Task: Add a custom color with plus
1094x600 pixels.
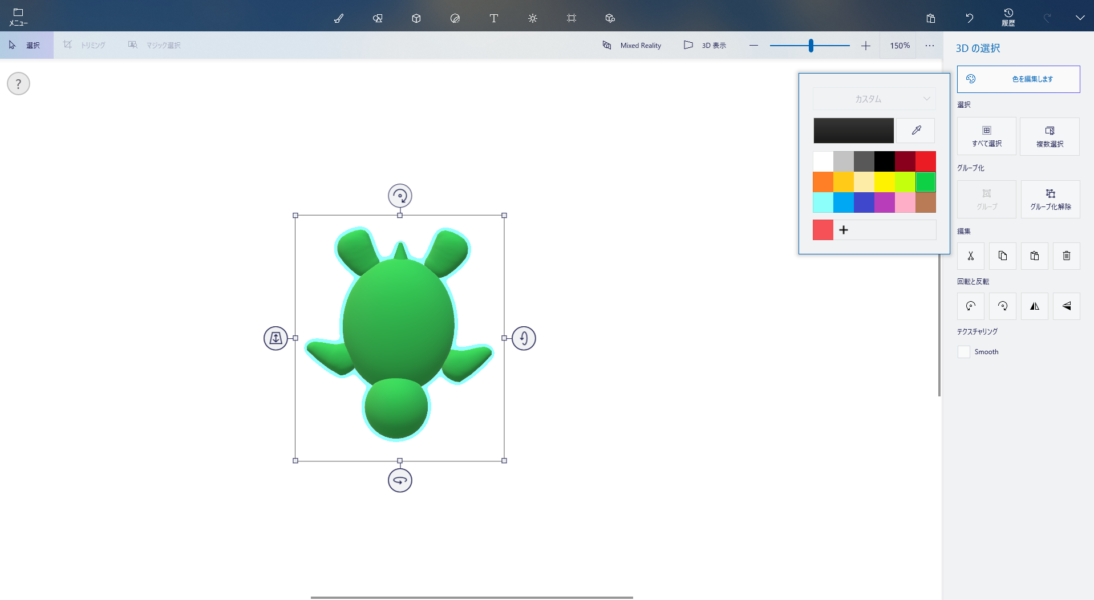Action: click(844, 230)
